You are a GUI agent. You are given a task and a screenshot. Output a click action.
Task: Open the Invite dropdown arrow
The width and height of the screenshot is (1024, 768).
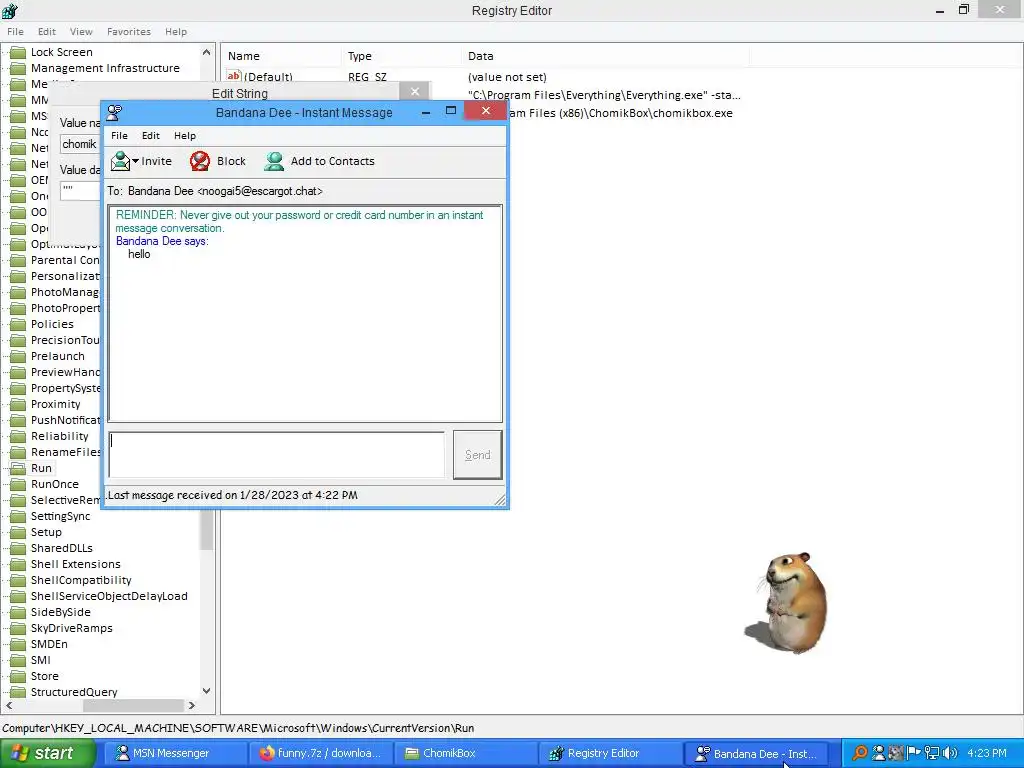point(135,161)
